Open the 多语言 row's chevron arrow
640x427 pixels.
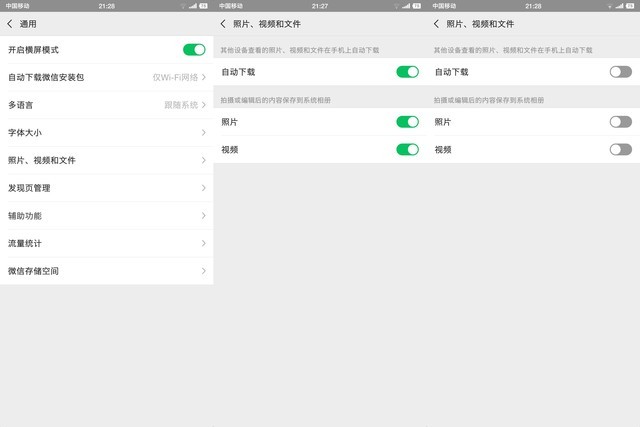pyautogui.click(x=204, y=105)
